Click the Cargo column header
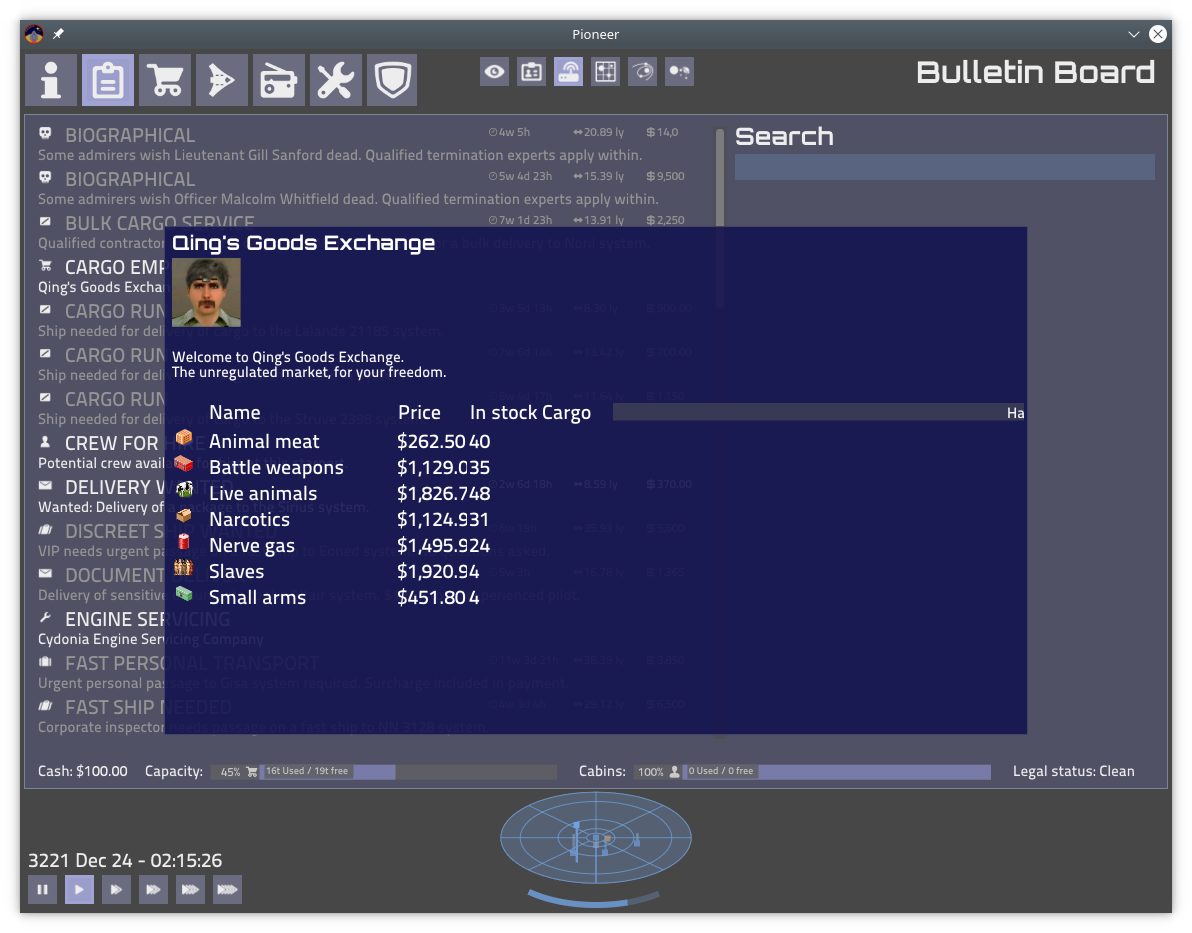 (566, 413)
